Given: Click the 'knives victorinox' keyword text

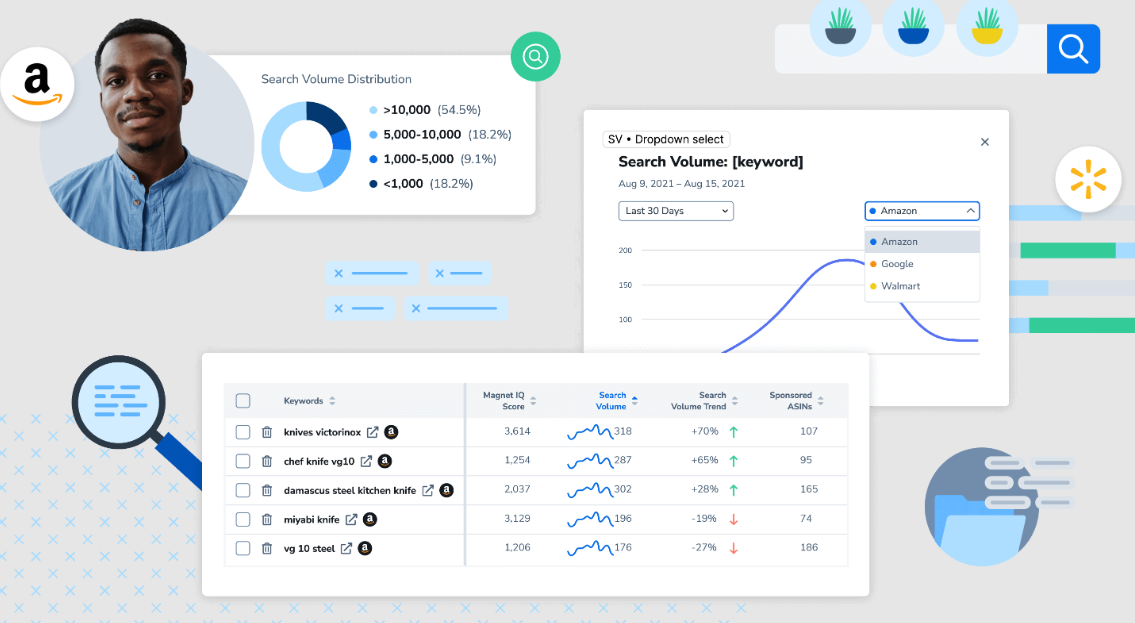Looking at the screenshot, I should [x=322, y=432].
